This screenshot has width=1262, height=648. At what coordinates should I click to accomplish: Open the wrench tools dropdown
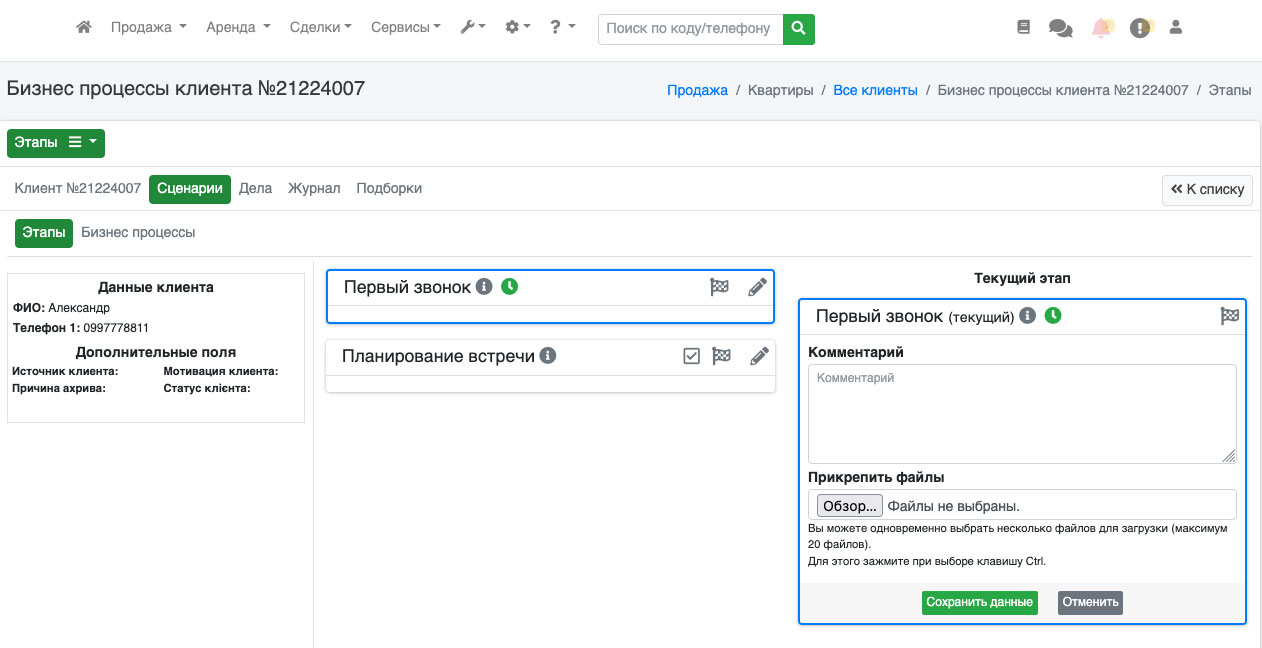pyautogui.click(x=472, y=28)
